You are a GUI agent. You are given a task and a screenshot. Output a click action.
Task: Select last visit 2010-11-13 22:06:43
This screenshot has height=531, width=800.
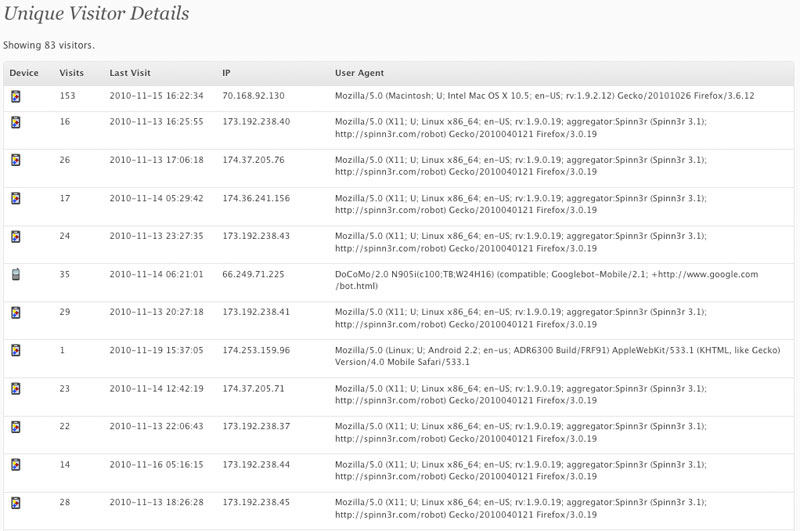(x=156, y=426)
